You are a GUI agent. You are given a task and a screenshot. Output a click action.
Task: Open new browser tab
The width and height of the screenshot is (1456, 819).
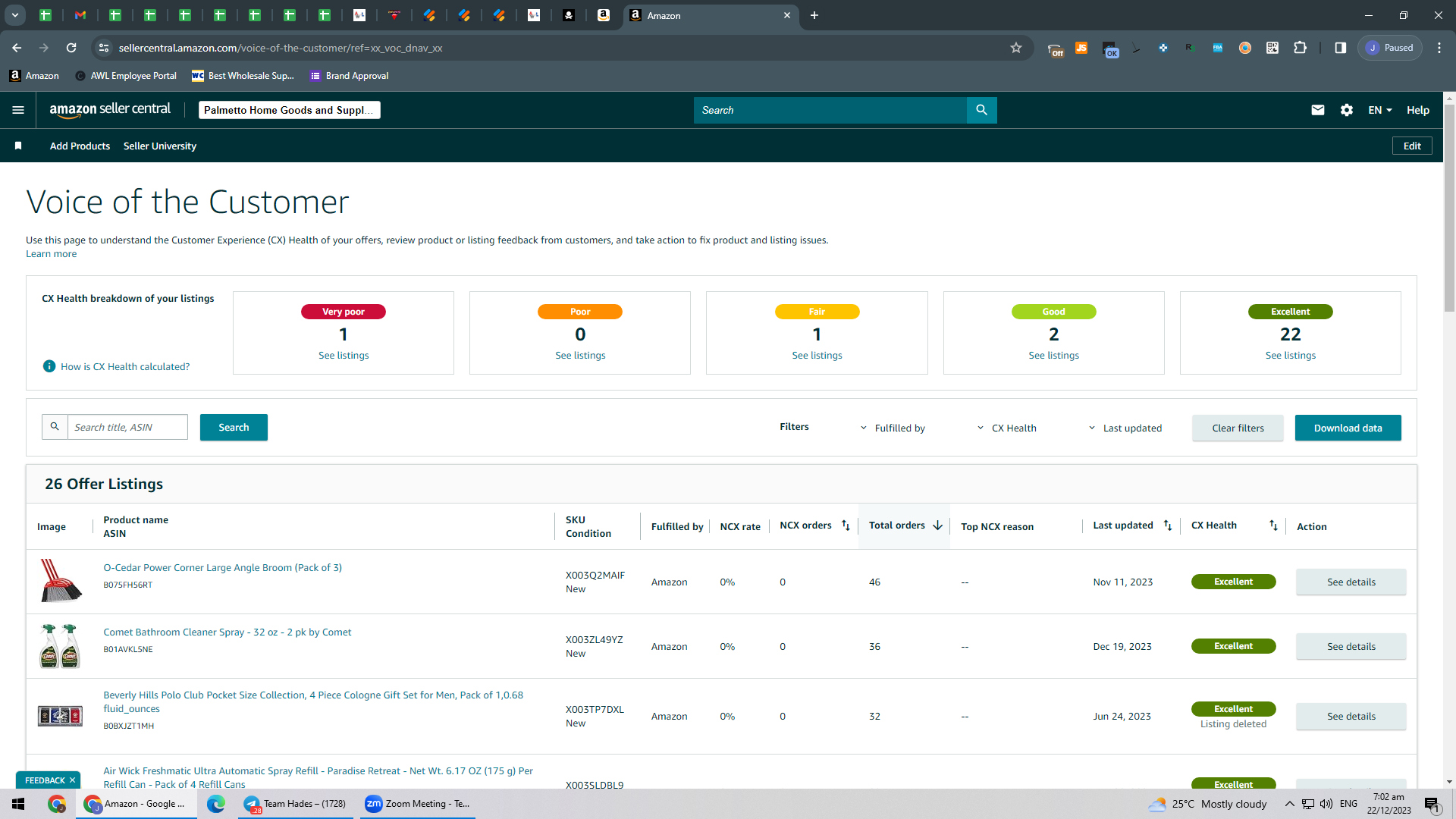[814, 15]
